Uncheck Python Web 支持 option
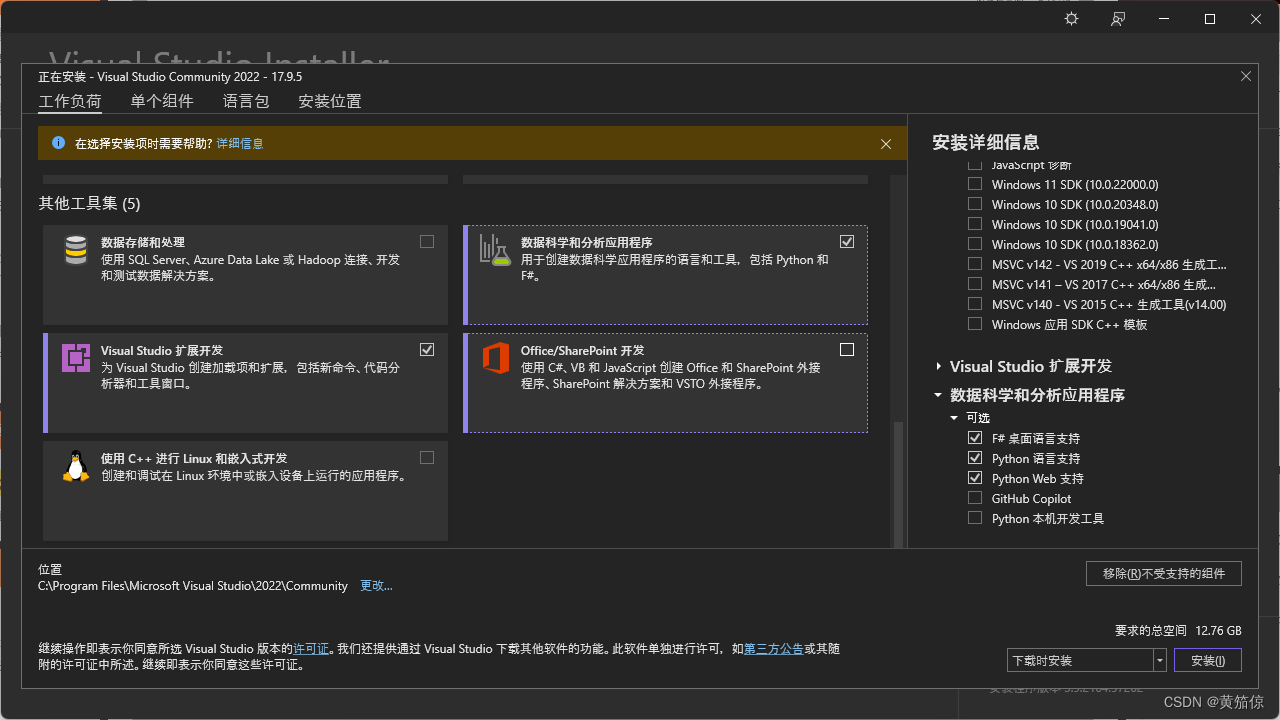Image resolution: width=1280 pixels, height=720 pixels. [x=975, y=478]
